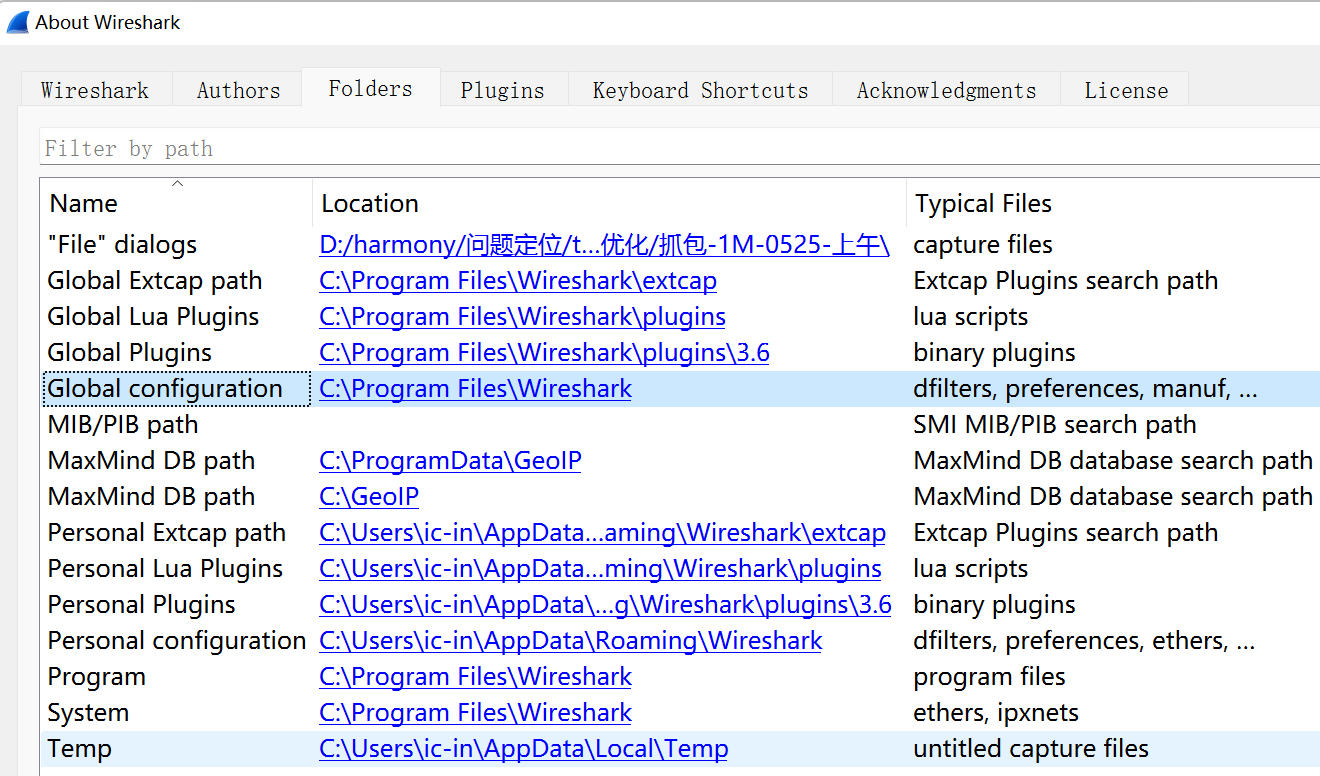Click "dfilters, preferences, manuf" cell

1085,389
